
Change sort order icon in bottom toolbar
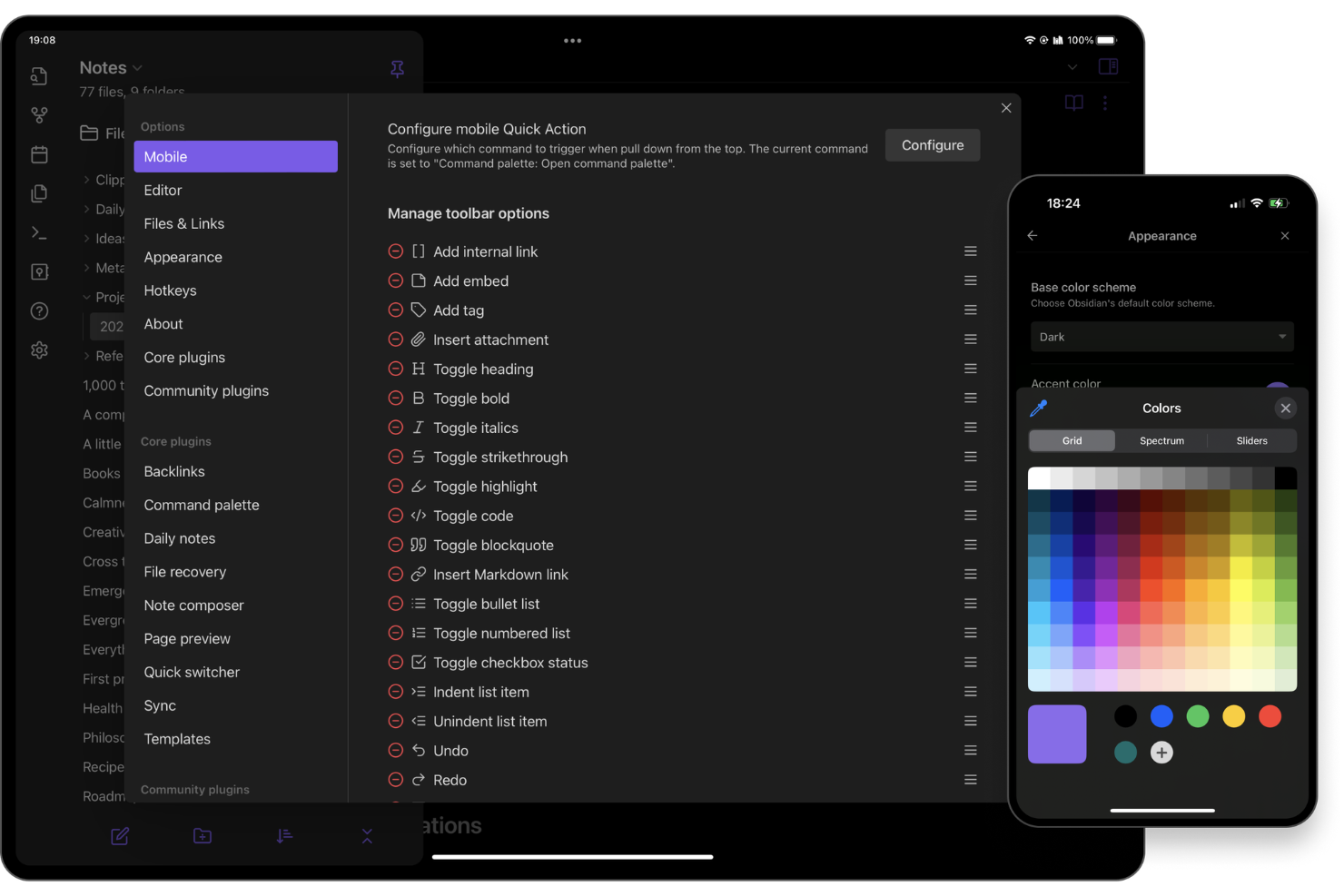pos(284,836)
